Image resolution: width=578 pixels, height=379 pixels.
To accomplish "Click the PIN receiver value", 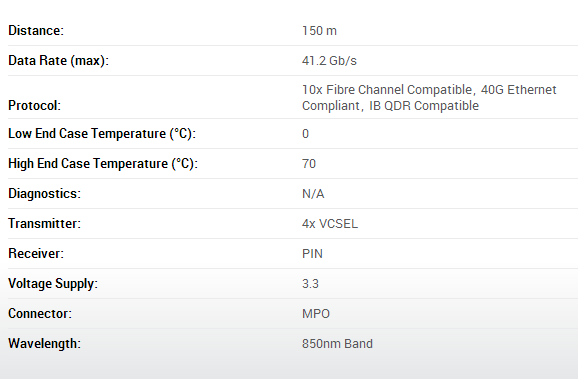I will (312, 254).
